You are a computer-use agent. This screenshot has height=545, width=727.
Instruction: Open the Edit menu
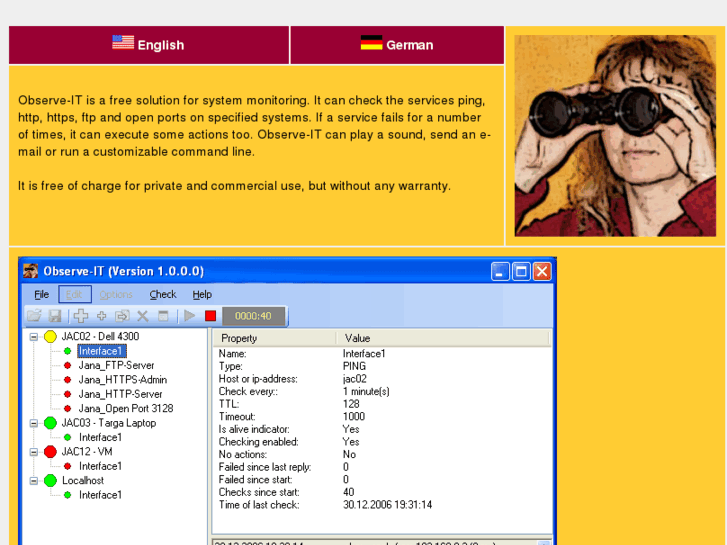pos(74,295)
